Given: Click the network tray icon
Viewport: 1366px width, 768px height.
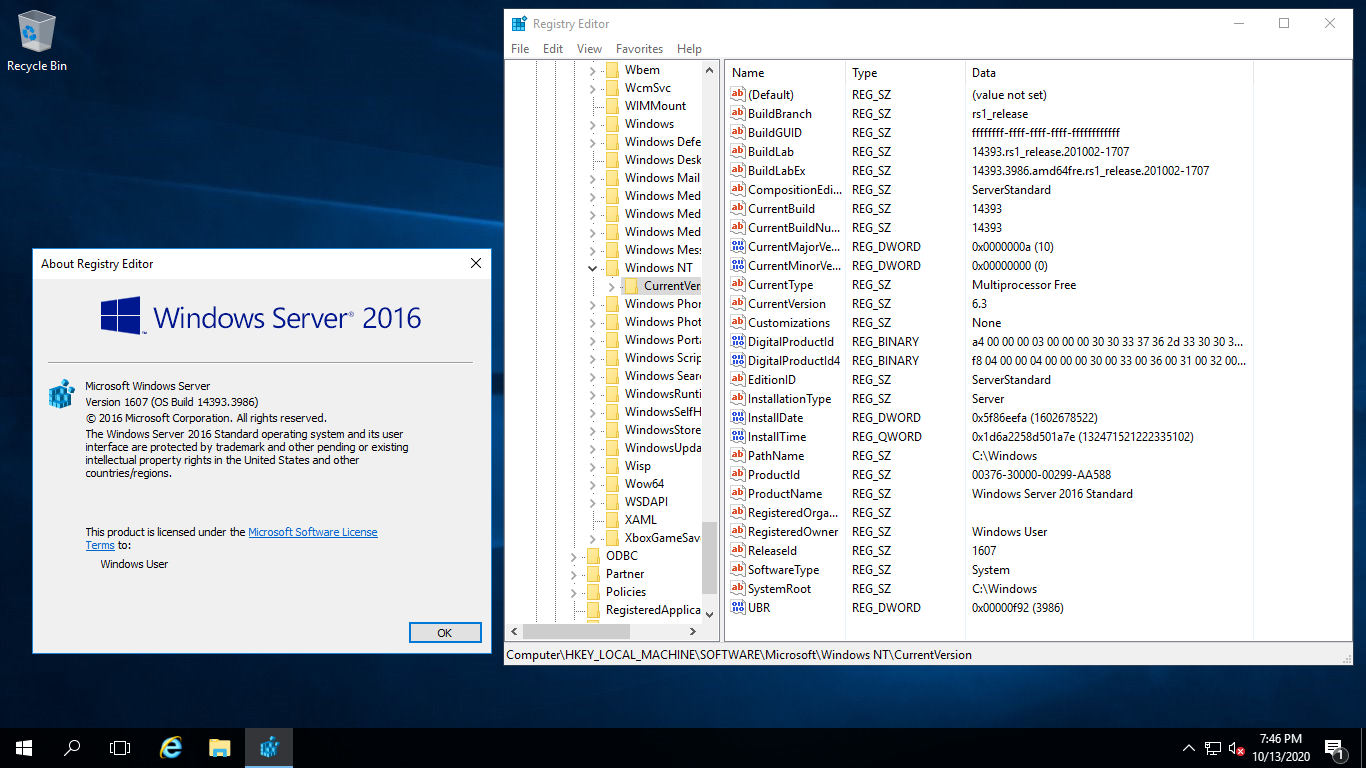Looking at the screenshot, I should coord(1213,748).
